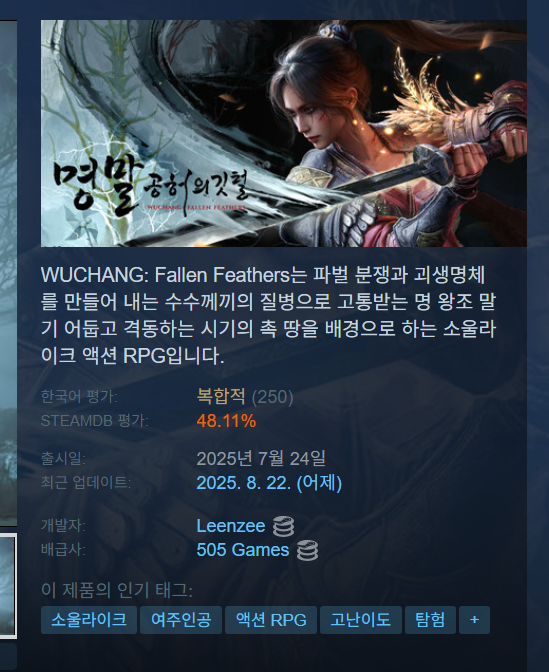Select the 탐험 tag
The image size is (549, 672).
coord(430,620)
